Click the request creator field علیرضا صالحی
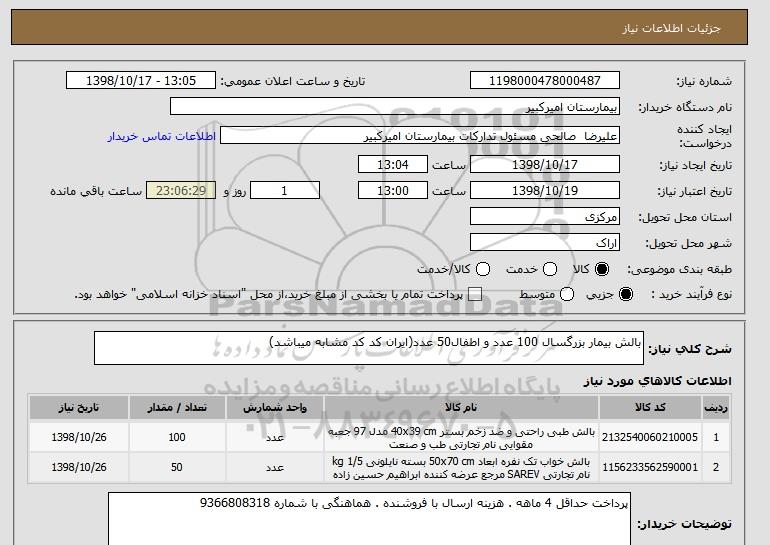 (420, 136)
